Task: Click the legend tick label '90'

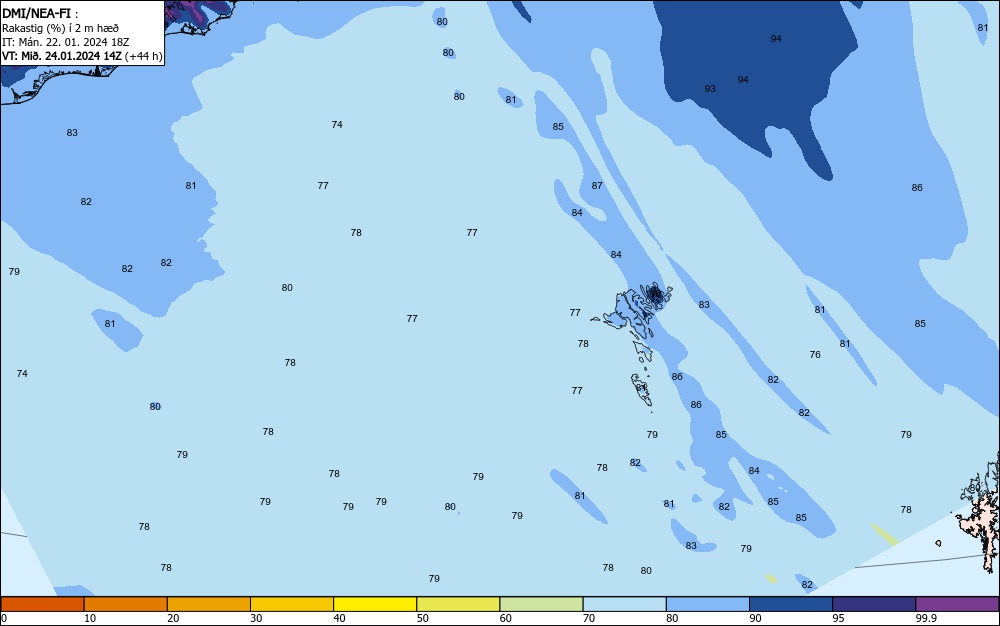Action: pyautogui.click(x=755, y=618)
